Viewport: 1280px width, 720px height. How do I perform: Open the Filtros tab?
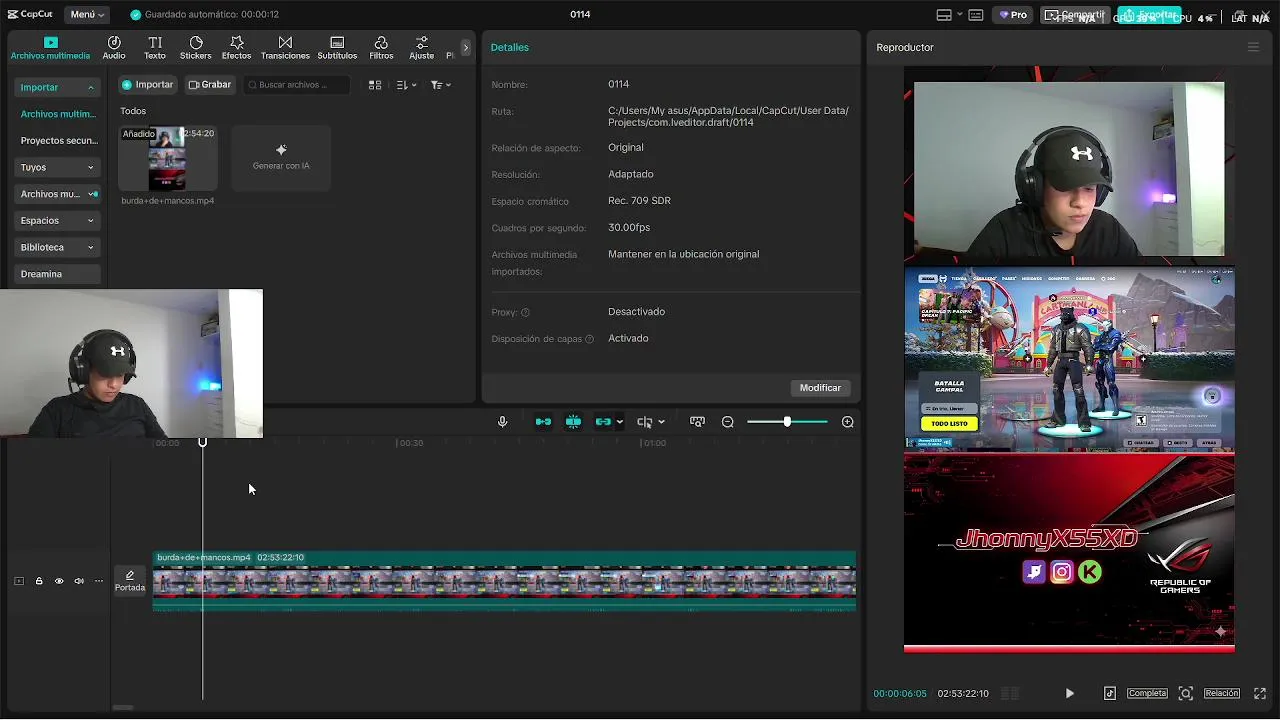(x=381, y=48)
